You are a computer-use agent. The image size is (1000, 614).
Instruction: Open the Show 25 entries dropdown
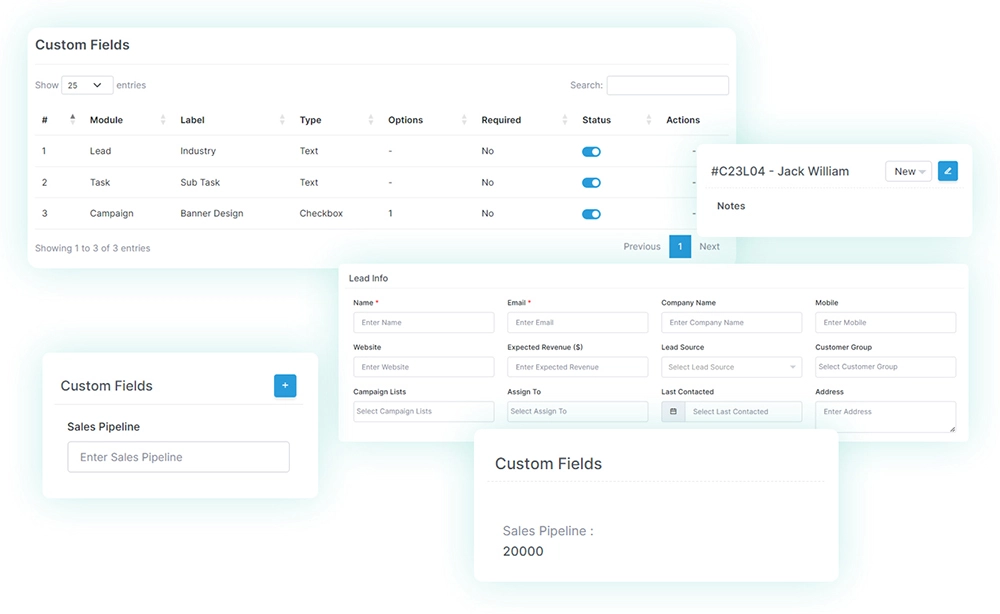click(x=86, y=85)
